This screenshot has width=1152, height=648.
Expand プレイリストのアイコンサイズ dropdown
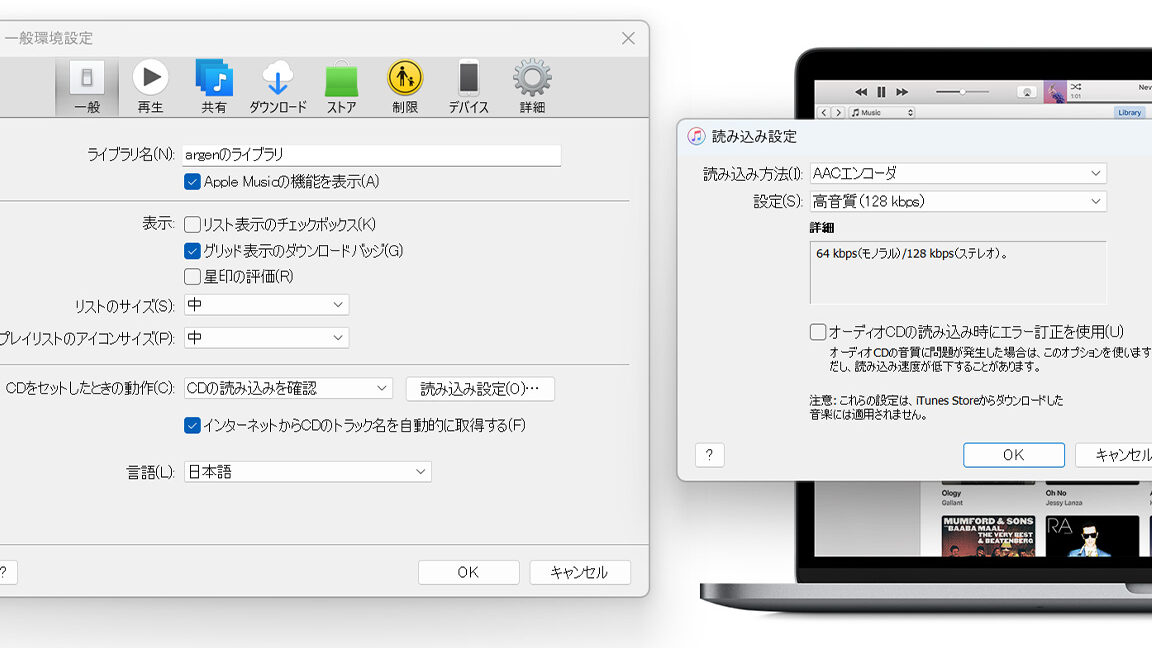pos(266,337)
